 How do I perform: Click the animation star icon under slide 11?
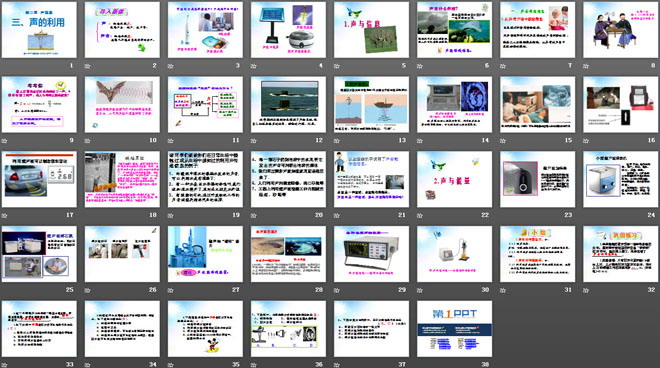click(170, 141)
